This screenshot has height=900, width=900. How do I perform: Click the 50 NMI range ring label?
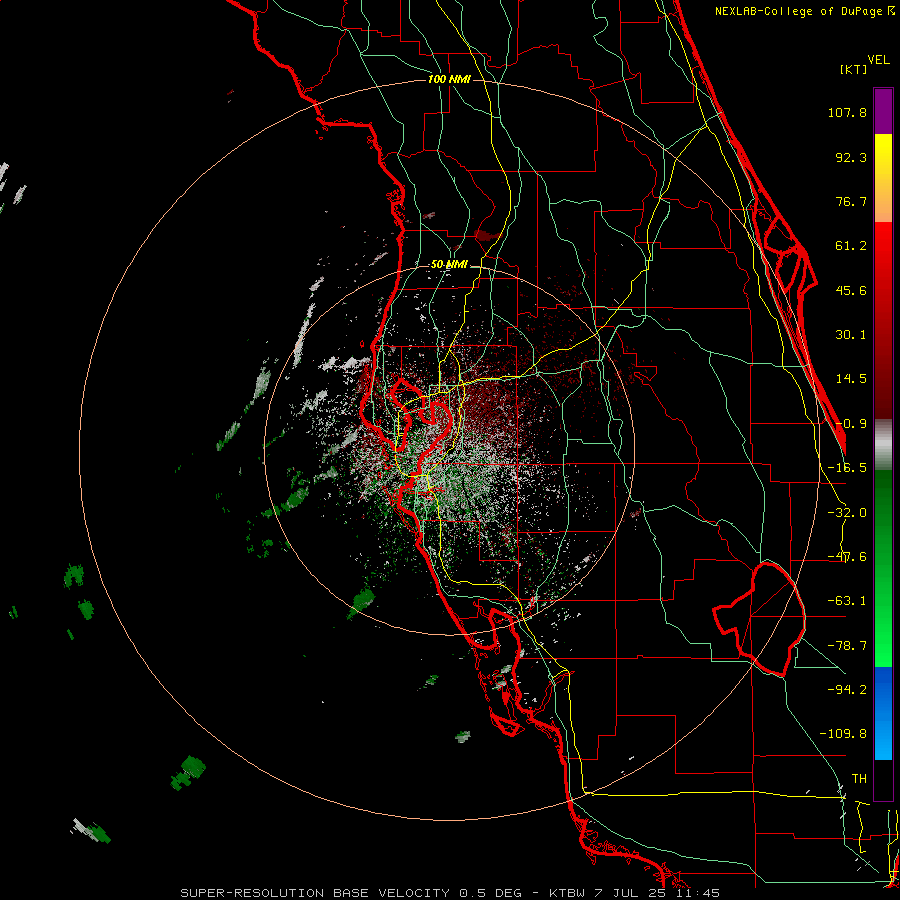click(449, 265)
